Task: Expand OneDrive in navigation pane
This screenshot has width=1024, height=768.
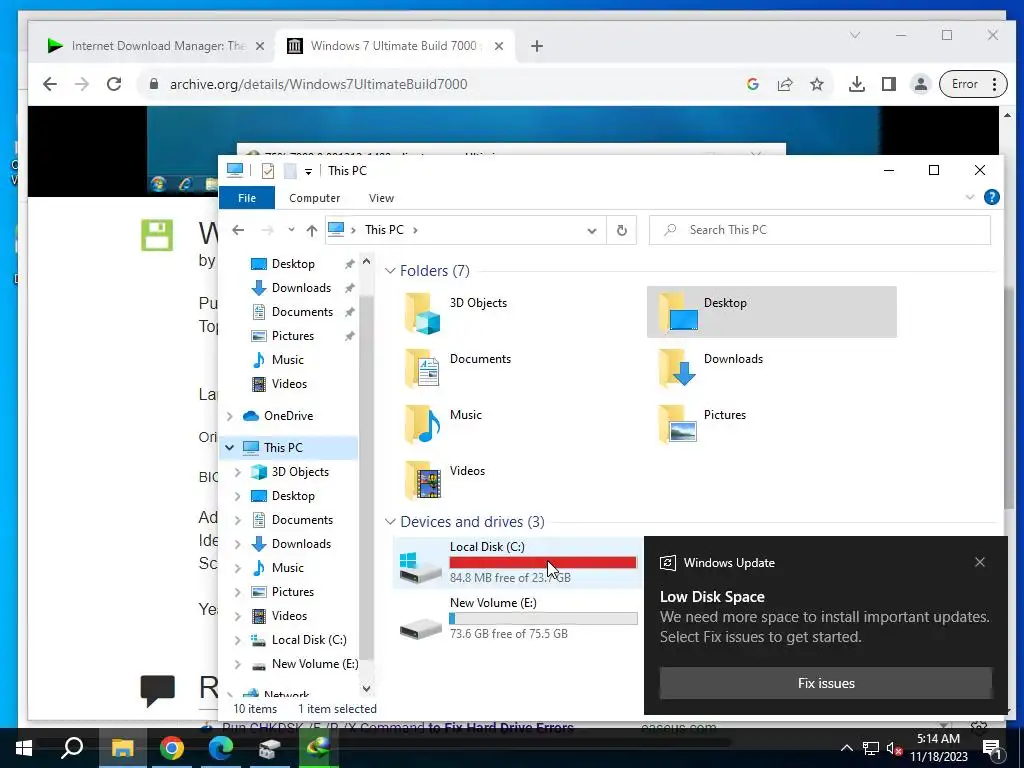Action: [x=229, y=416]
